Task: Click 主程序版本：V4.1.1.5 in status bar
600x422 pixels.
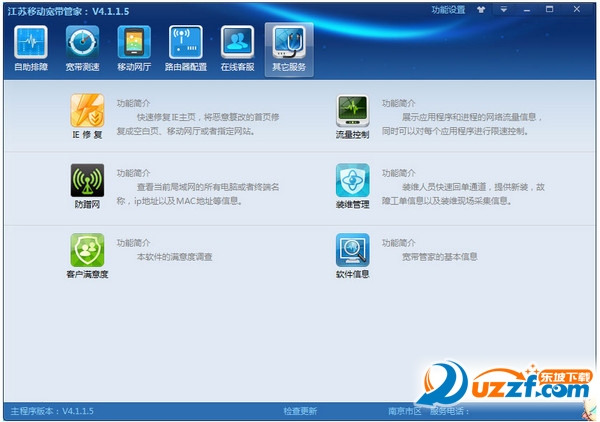Action: click(x=52, y=411)
